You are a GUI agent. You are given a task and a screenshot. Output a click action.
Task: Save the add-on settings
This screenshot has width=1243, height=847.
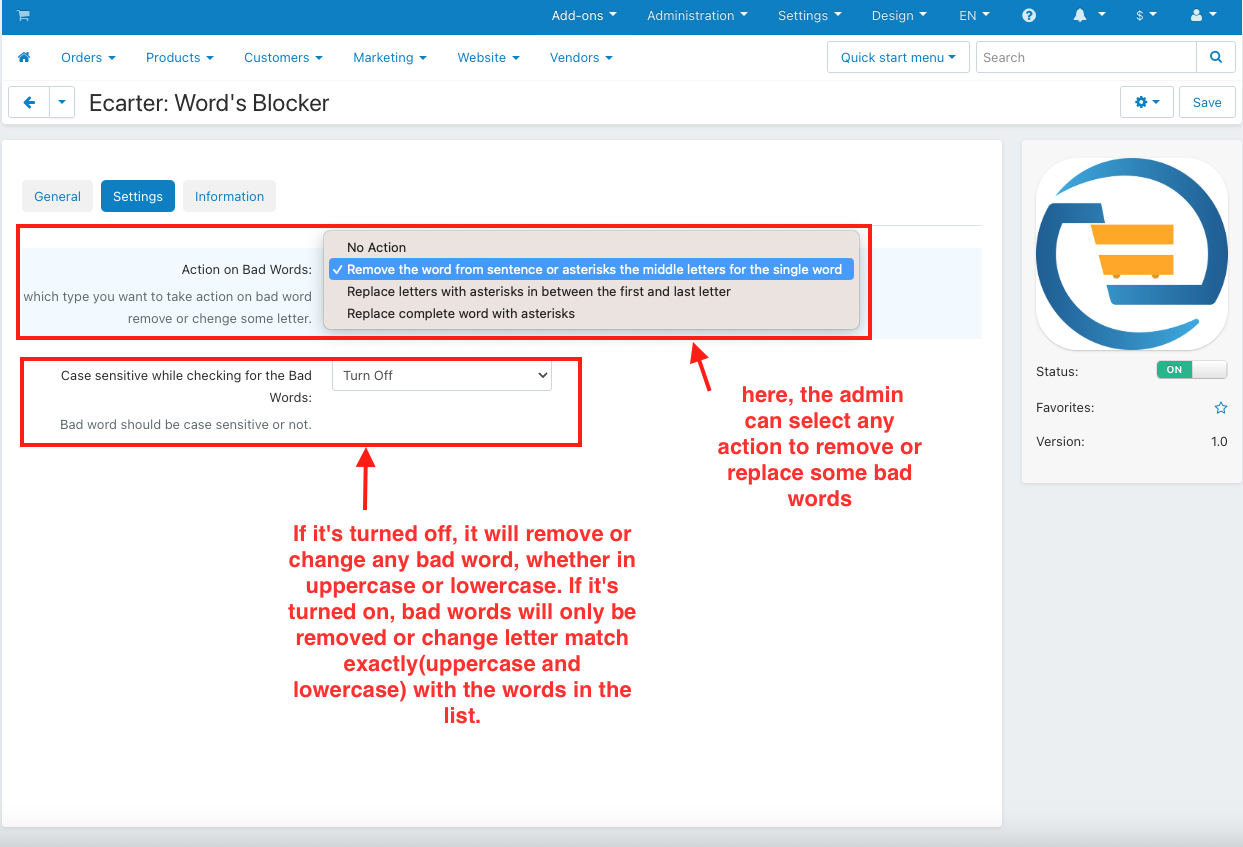pos(1207,102)
